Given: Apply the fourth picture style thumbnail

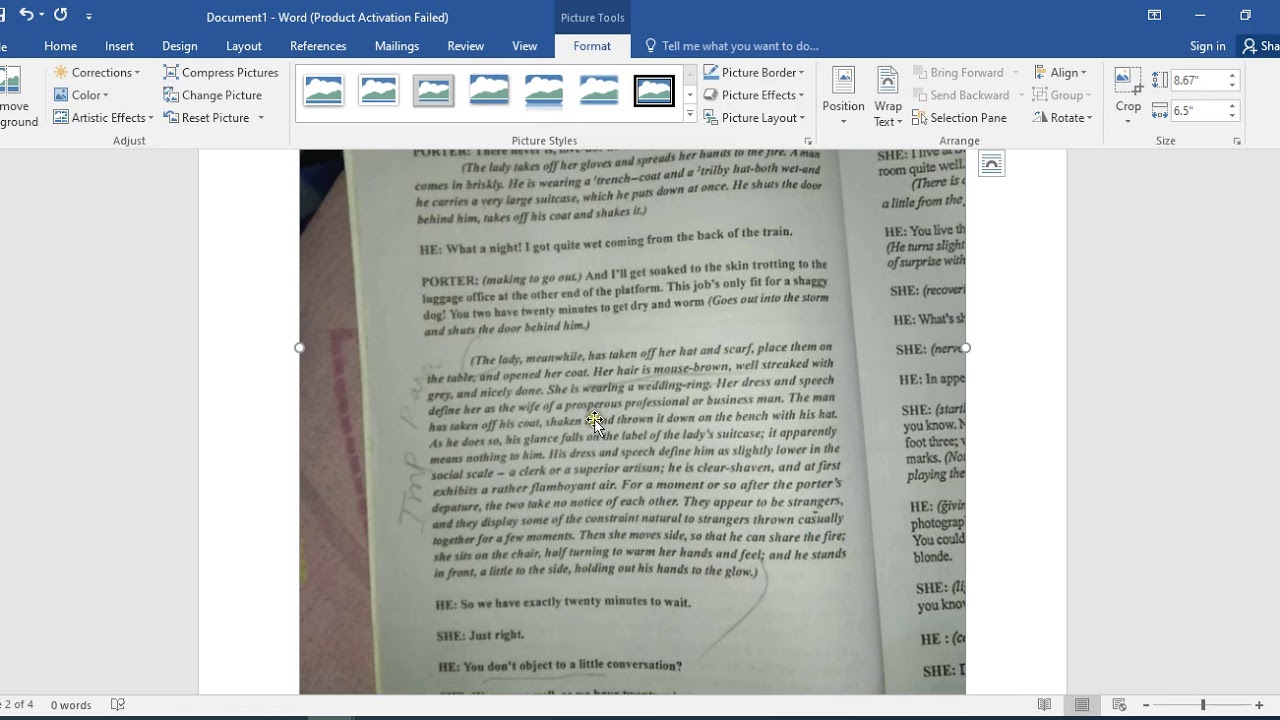Looking at the screenshot, I should pyautogui.click(x=489, y=91).
